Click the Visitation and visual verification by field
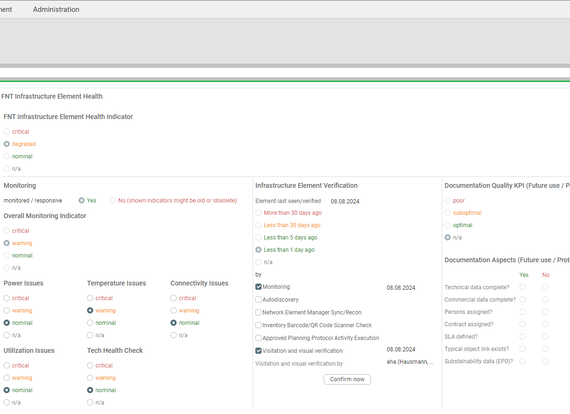The image size is (570, 414). point(410,362)
